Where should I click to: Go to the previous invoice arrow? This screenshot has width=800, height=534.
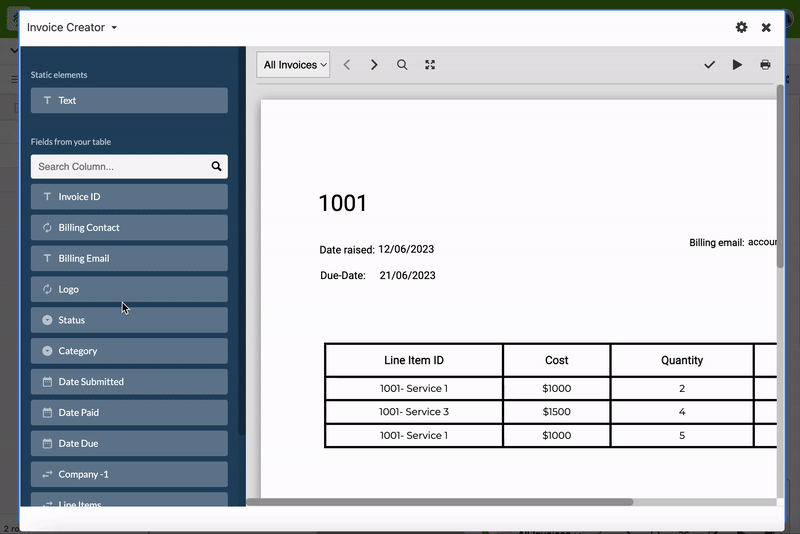tap(347, 65)
